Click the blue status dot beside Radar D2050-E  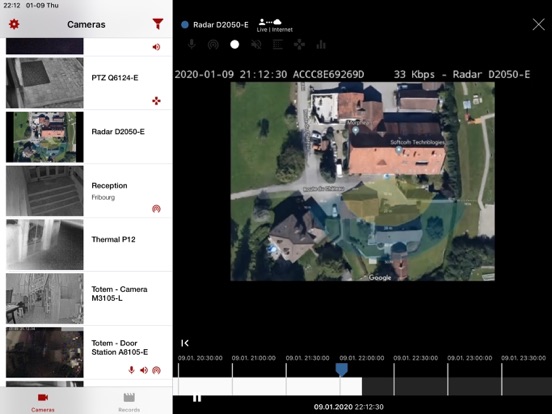pos(184,25)
